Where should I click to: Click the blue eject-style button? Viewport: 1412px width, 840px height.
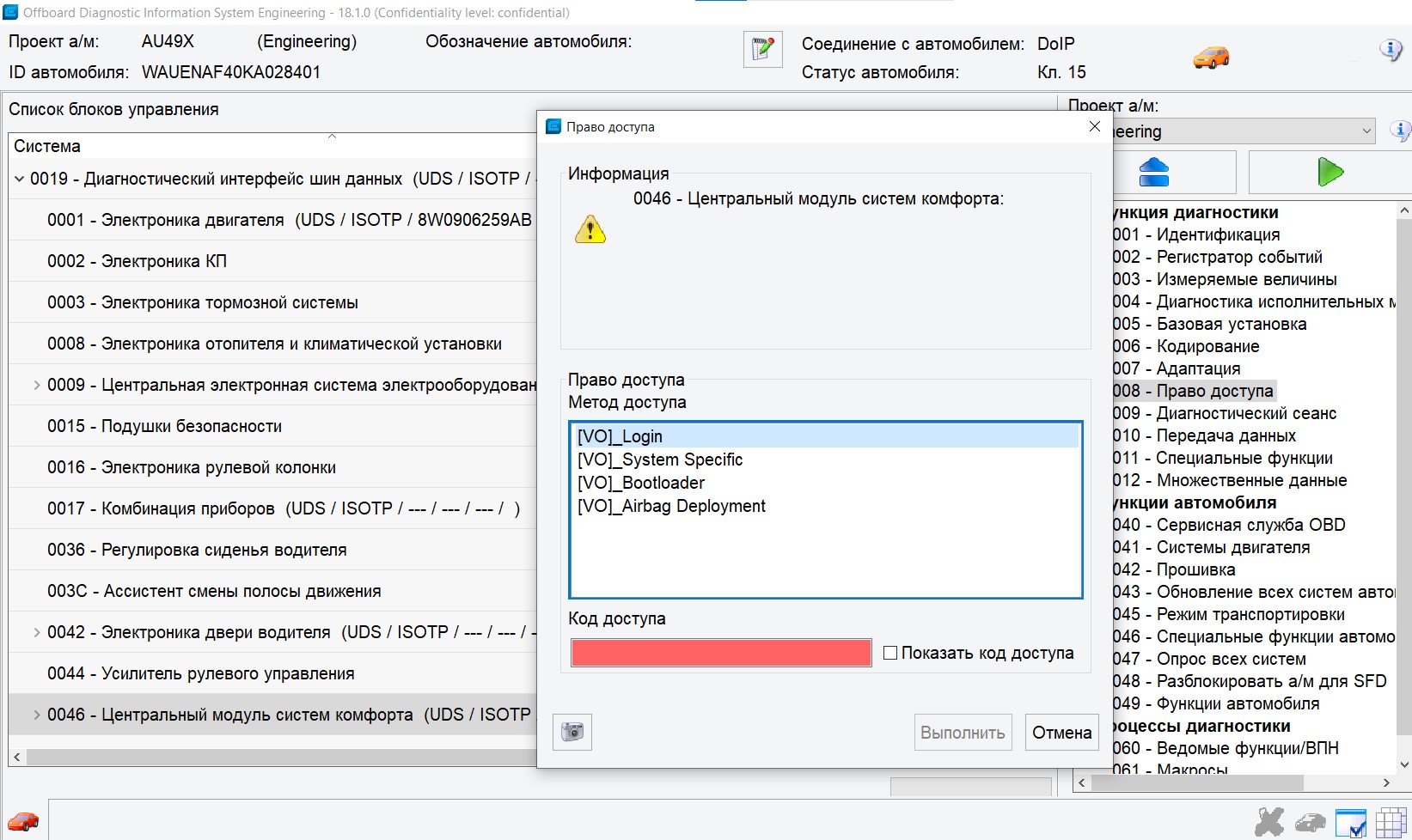1153,172
